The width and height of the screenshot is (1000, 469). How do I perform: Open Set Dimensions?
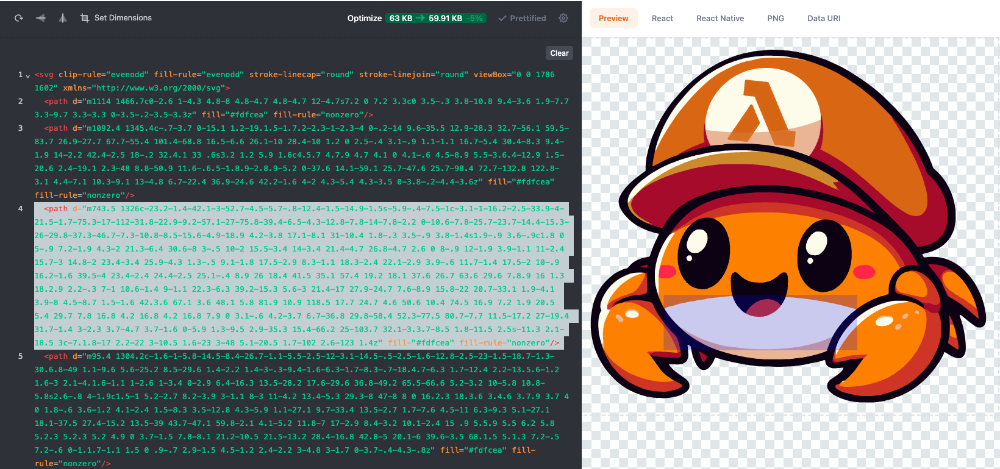(x=116, y=18)
